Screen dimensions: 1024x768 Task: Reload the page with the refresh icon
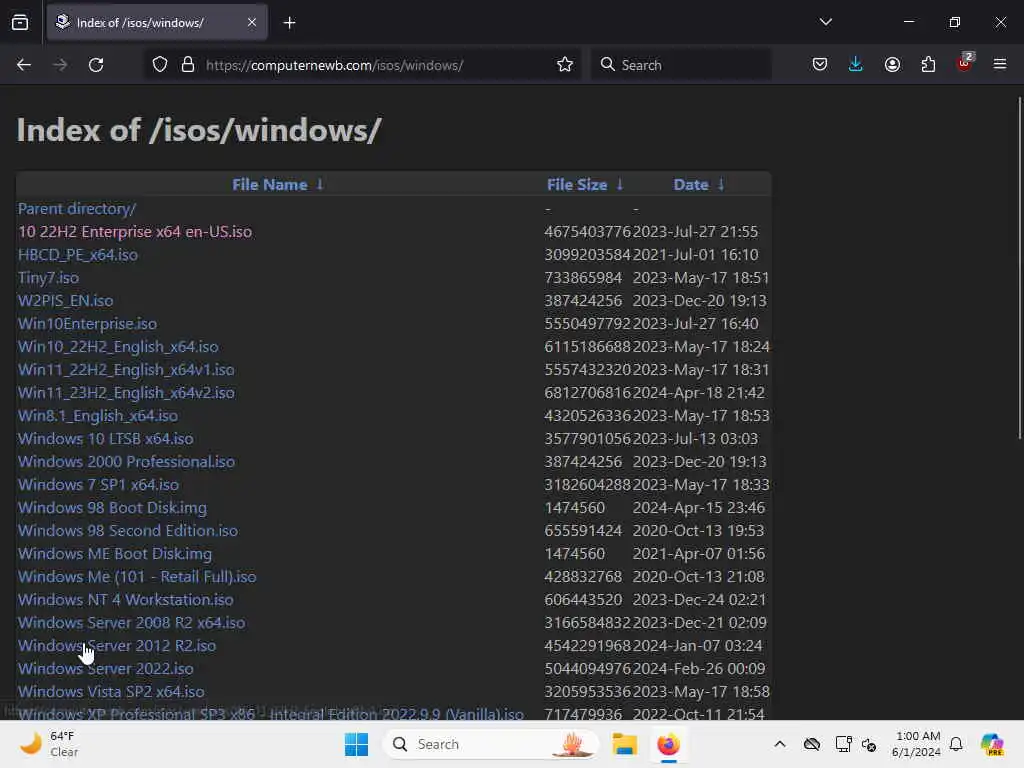(x=96, y=65)
